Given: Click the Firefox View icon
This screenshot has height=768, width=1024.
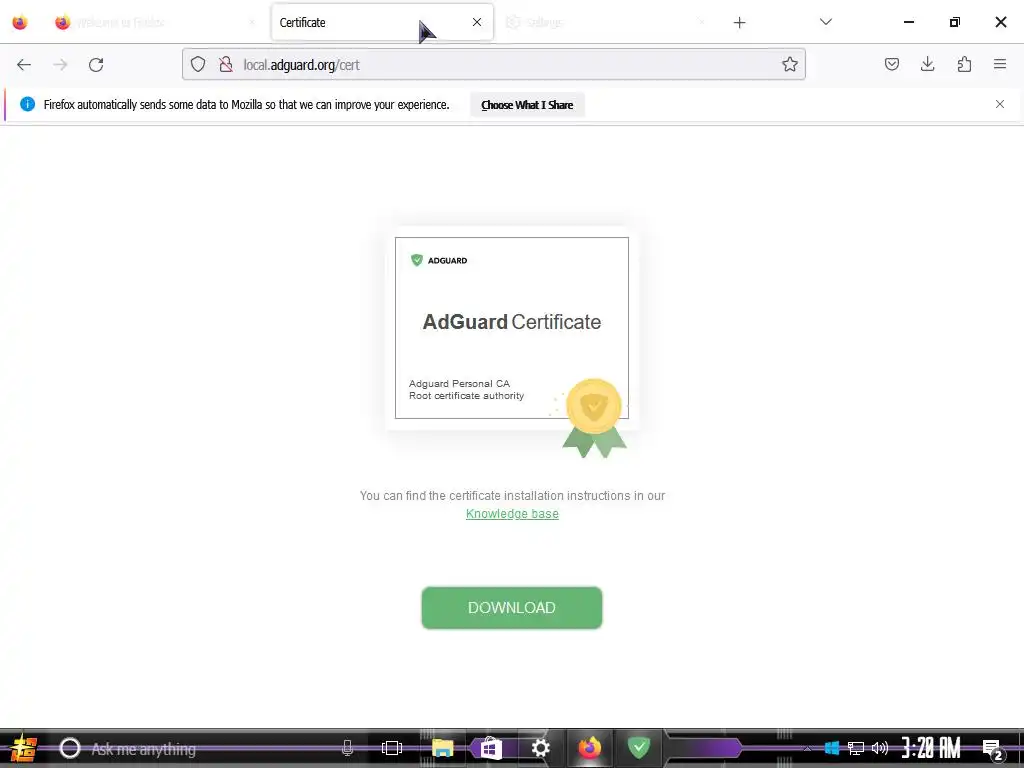Looking at the screenshot, I should click(20, 22).
